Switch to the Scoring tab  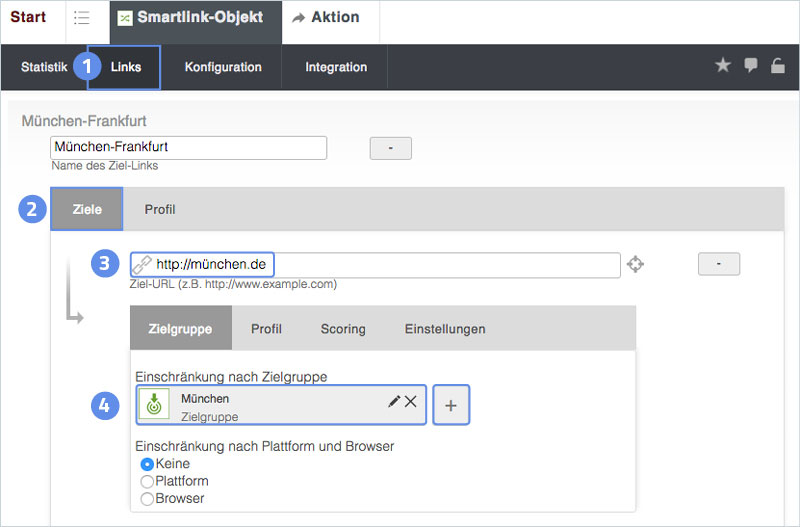(x=343, y=328)
